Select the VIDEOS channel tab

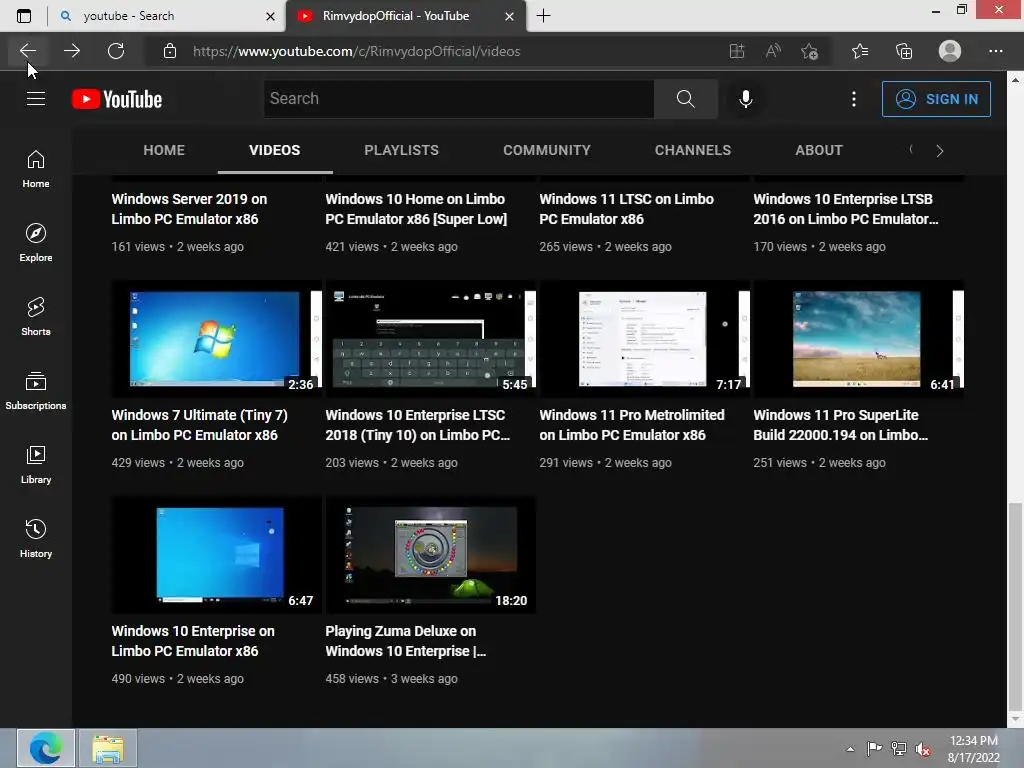(274, 150)
